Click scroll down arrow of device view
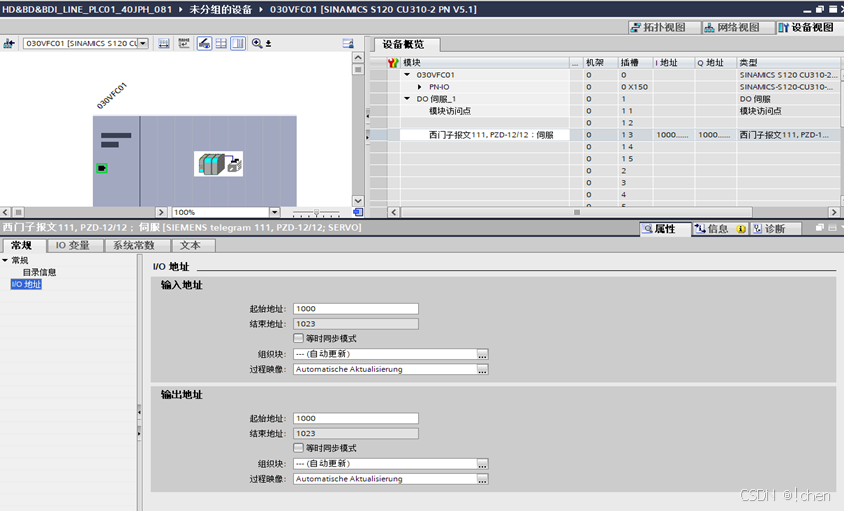Viewport: 844px width, 511px height. pyautogui.click(x=358, y=201)
